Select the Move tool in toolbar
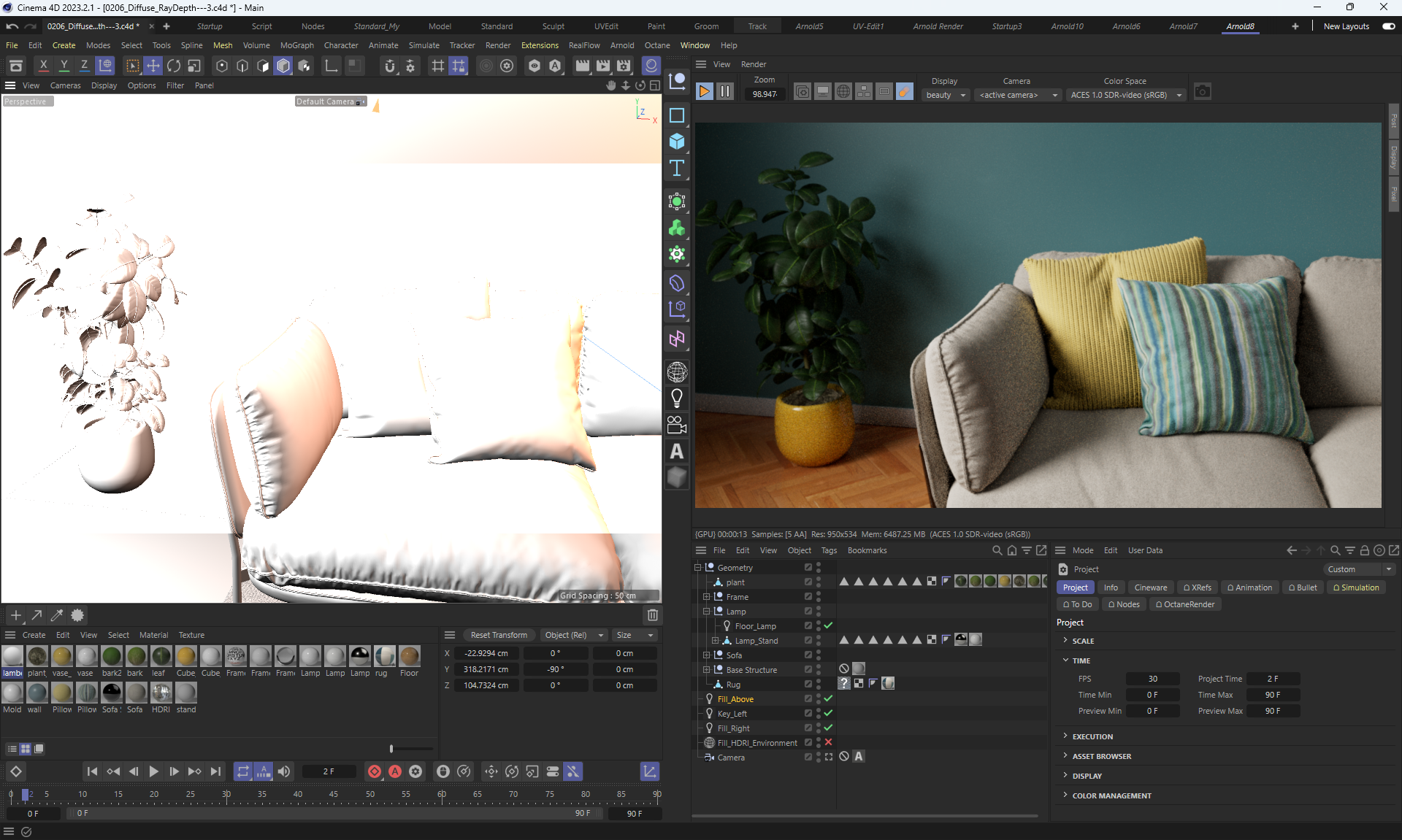Viewport: 1402px width, 840px height. [153, 66]
